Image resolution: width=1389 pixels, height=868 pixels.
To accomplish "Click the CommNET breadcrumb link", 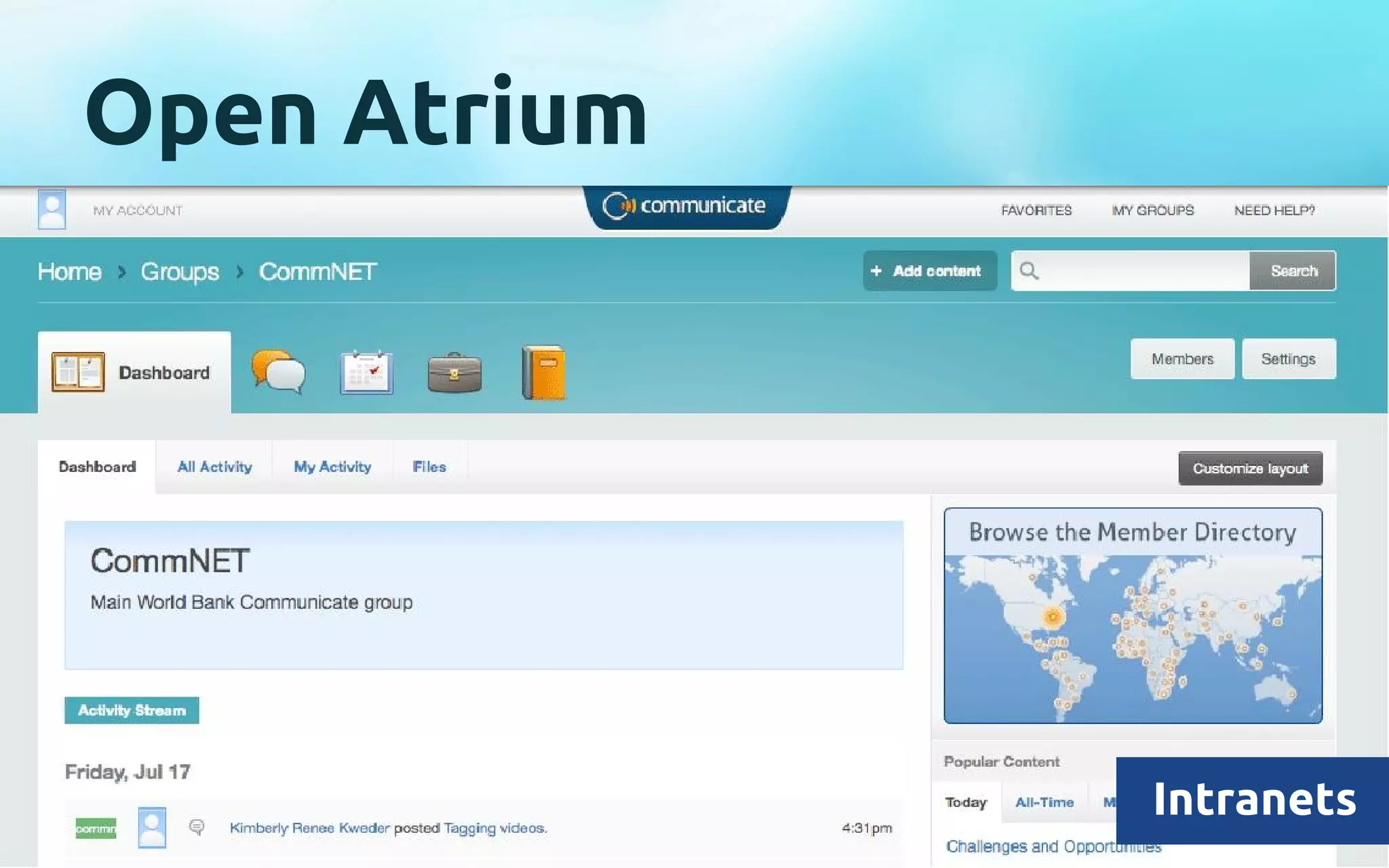I will tap(317, 272).
